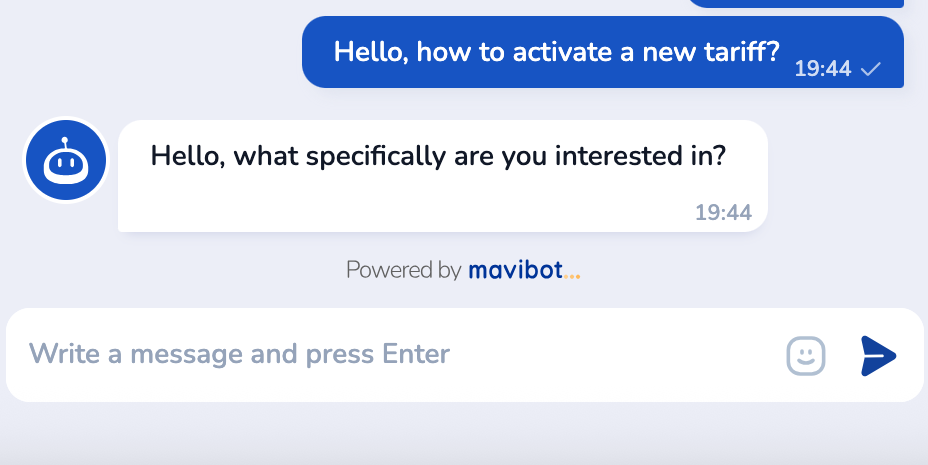Click the robot bot avatar

pos(65,160)
